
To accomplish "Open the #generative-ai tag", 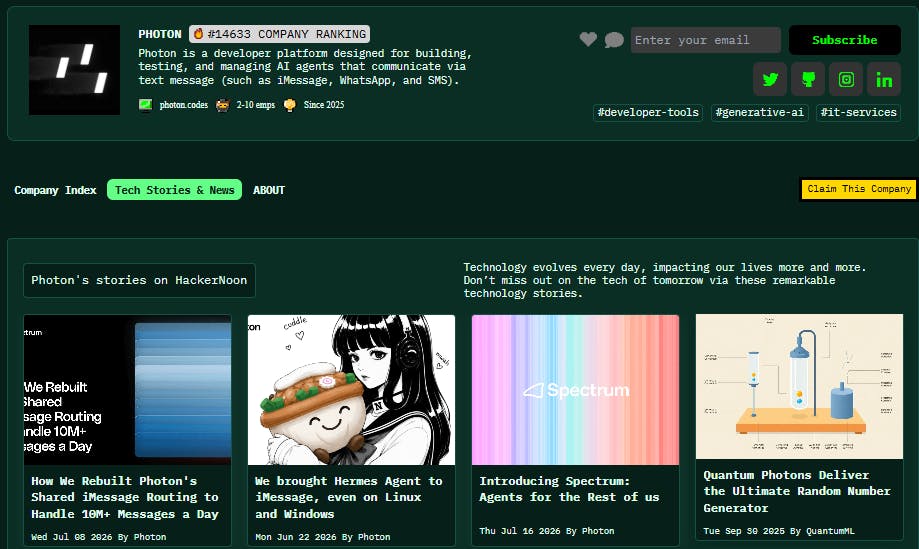I will [760, 112].
